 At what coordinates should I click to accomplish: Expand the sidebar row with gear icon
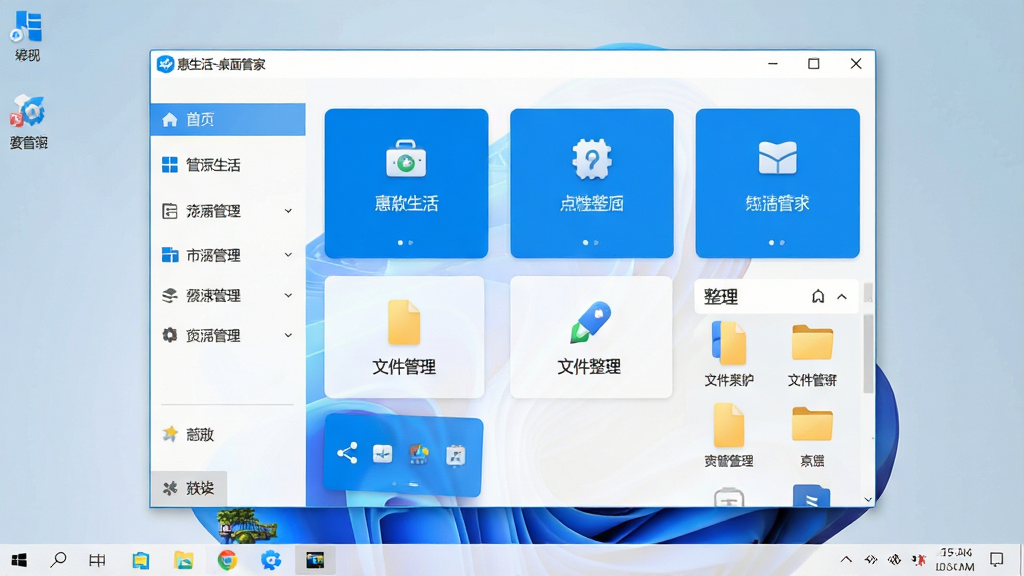[288, 335]
